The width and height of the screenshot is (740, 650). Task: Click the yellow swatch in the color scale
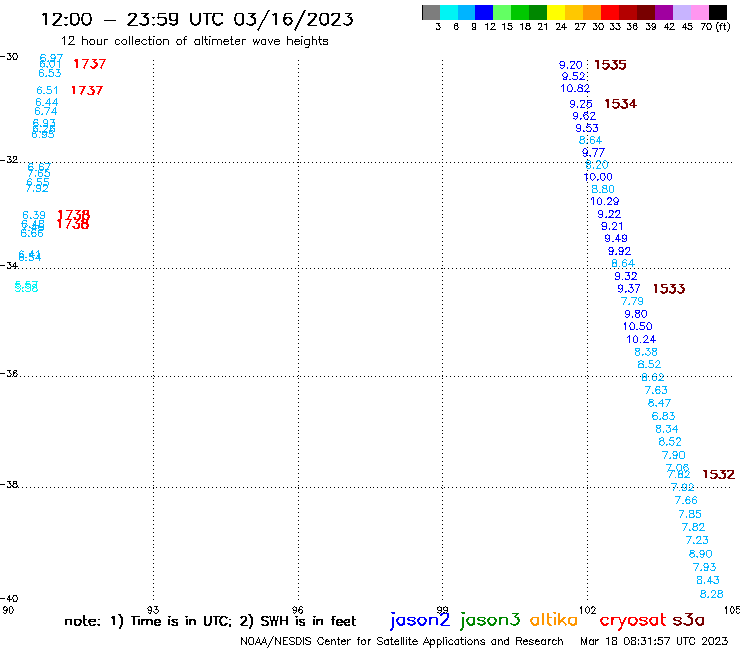tap(556, 12)
